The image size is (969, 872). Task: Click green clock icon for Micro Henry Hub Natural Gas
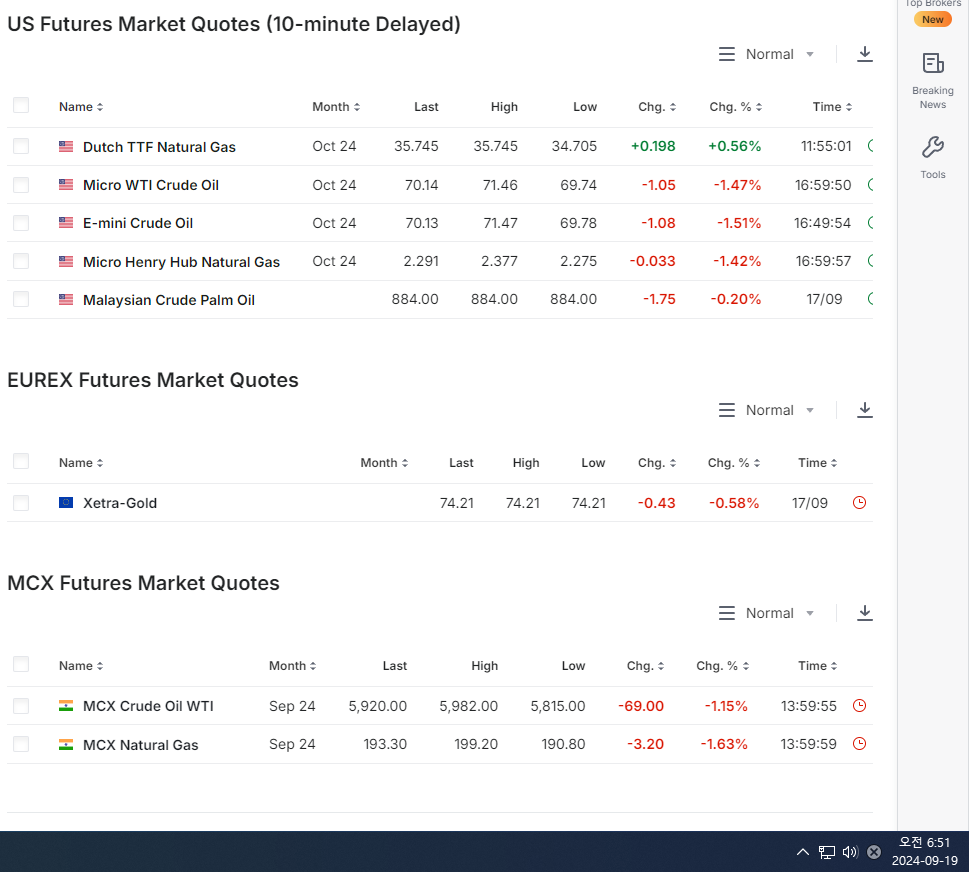tap(870, 261)
